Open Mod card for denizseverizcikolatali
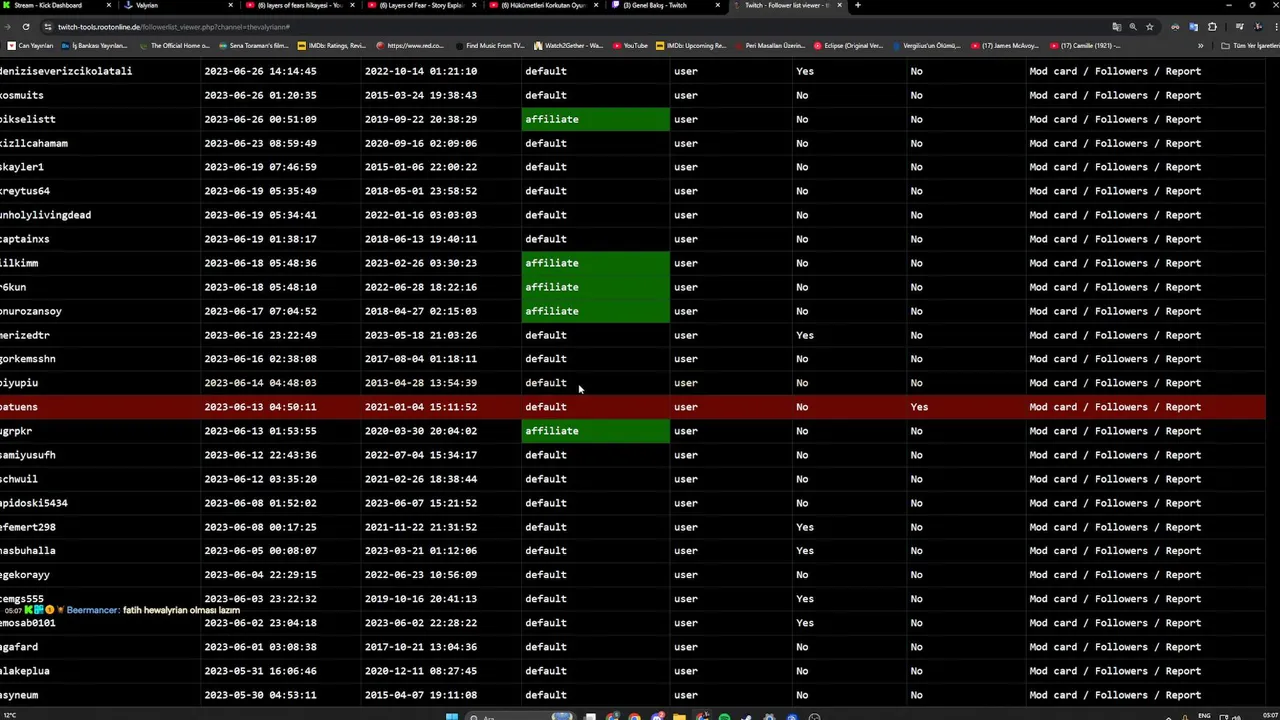 (x=1053, y=71)
